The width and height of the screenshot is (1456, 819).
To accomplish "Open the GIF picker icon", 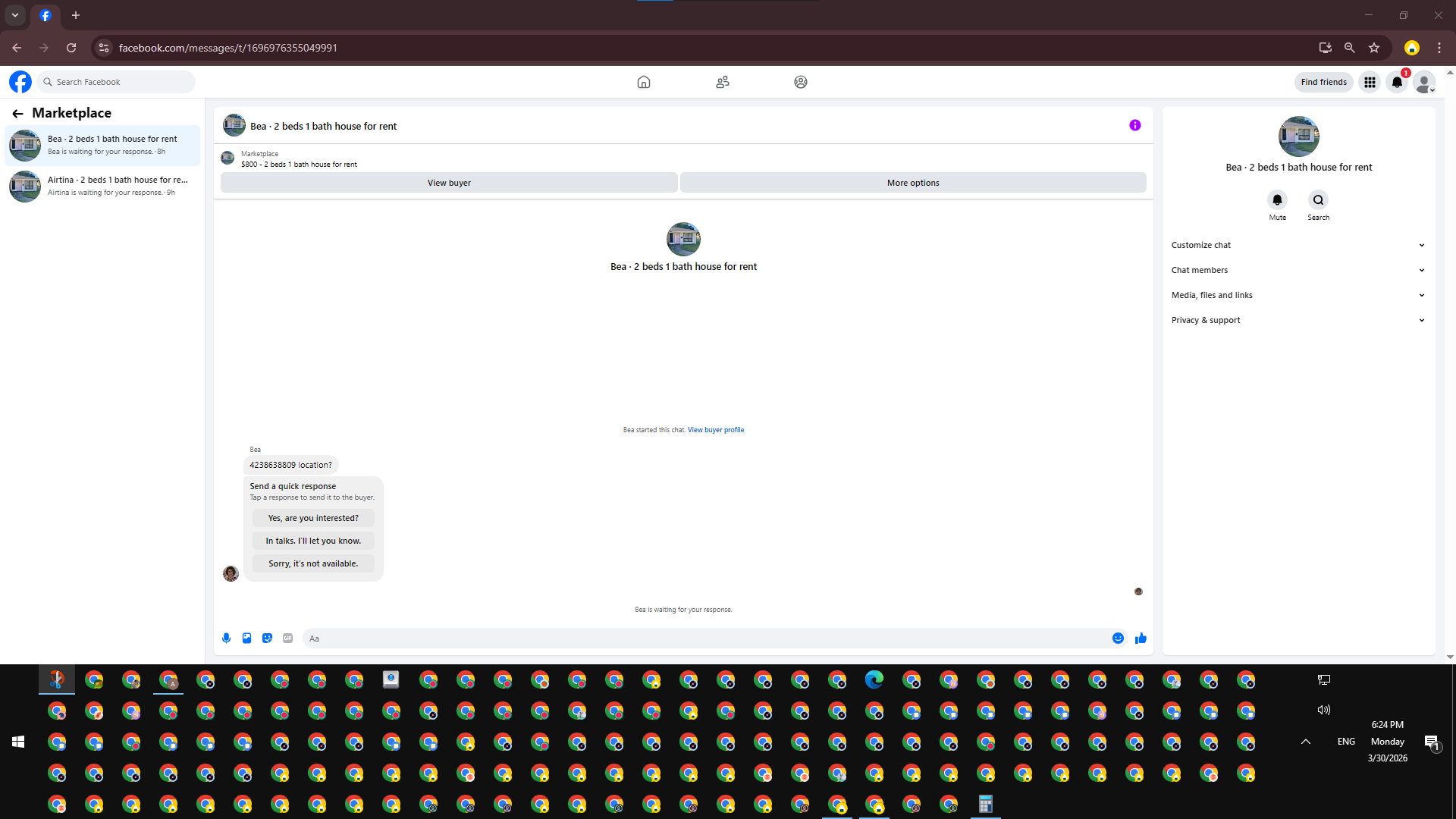I will tap(287, 639).
